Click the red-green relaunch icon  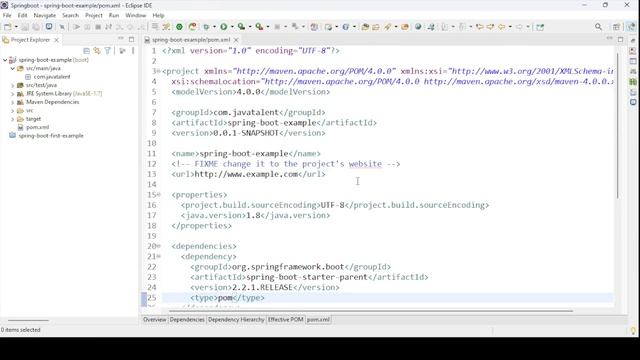pyautogui.click(x=192, y=27)
